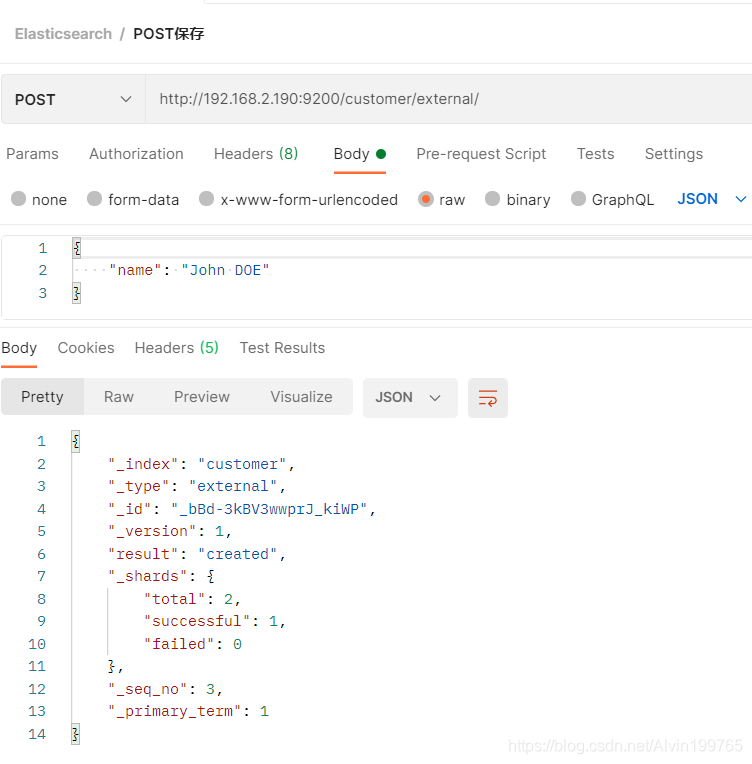Open the Settings tab
752x764 pixels.
[674, 154]
